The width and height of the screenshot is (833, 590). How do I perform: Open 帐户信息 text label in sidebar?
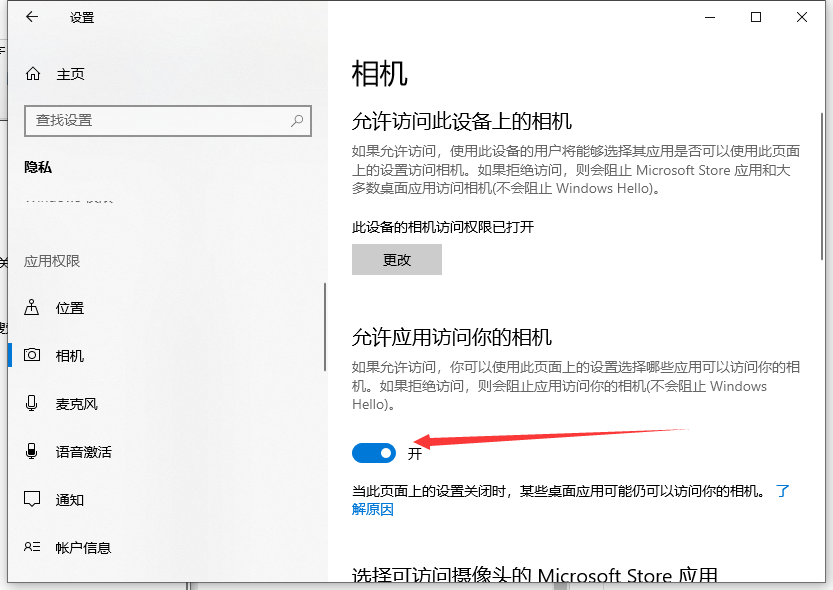(x=83, y=548)
